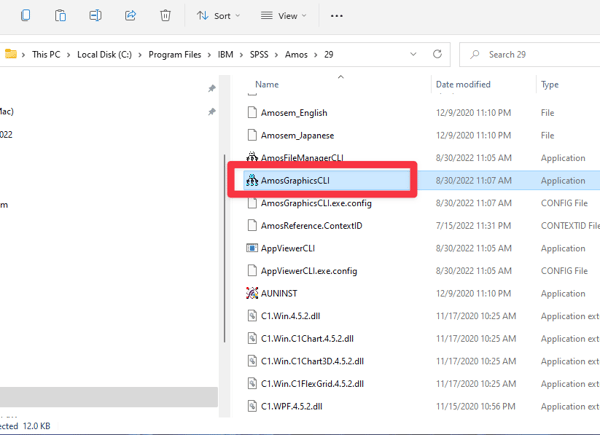The height and width of the screenshot is (435, 600).
Task: Click the Paste toolbar icon
Action: pyautogui.click(x=60, y=16)
